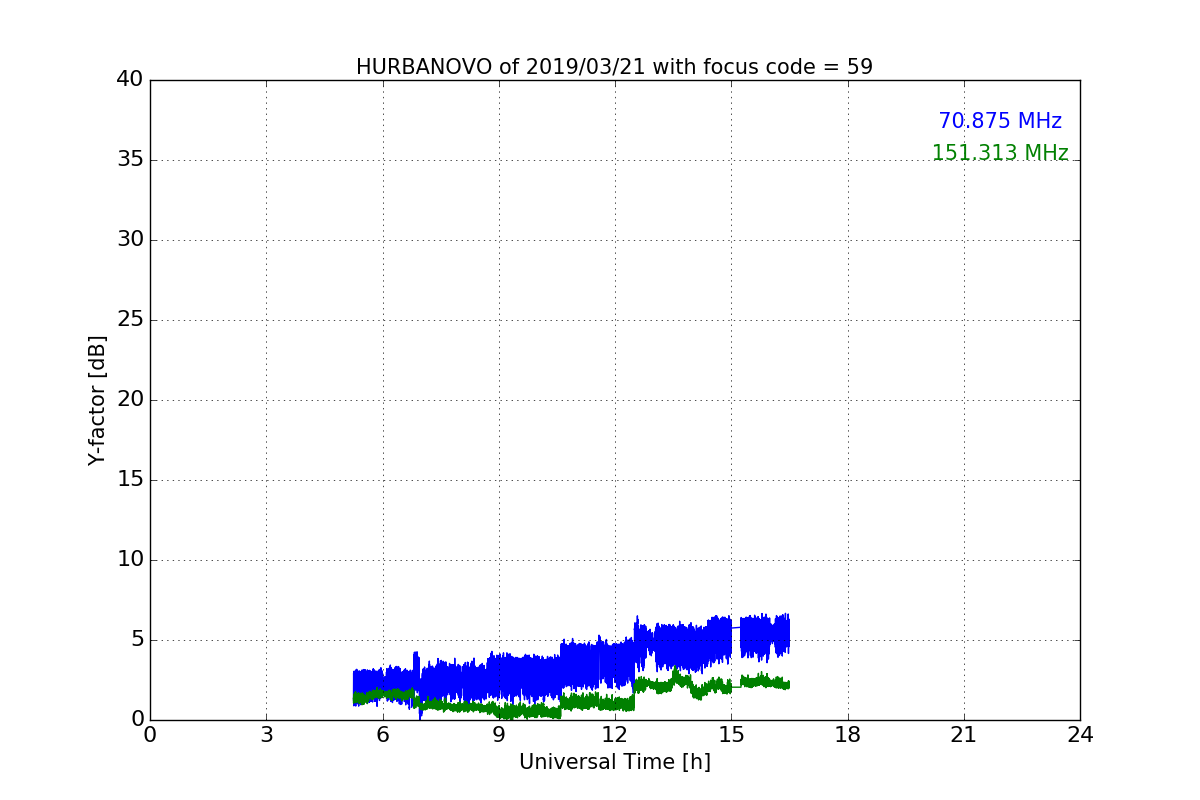Click the x-axis tick label 21
This screenshot has height=800, width=1200.
964,735
